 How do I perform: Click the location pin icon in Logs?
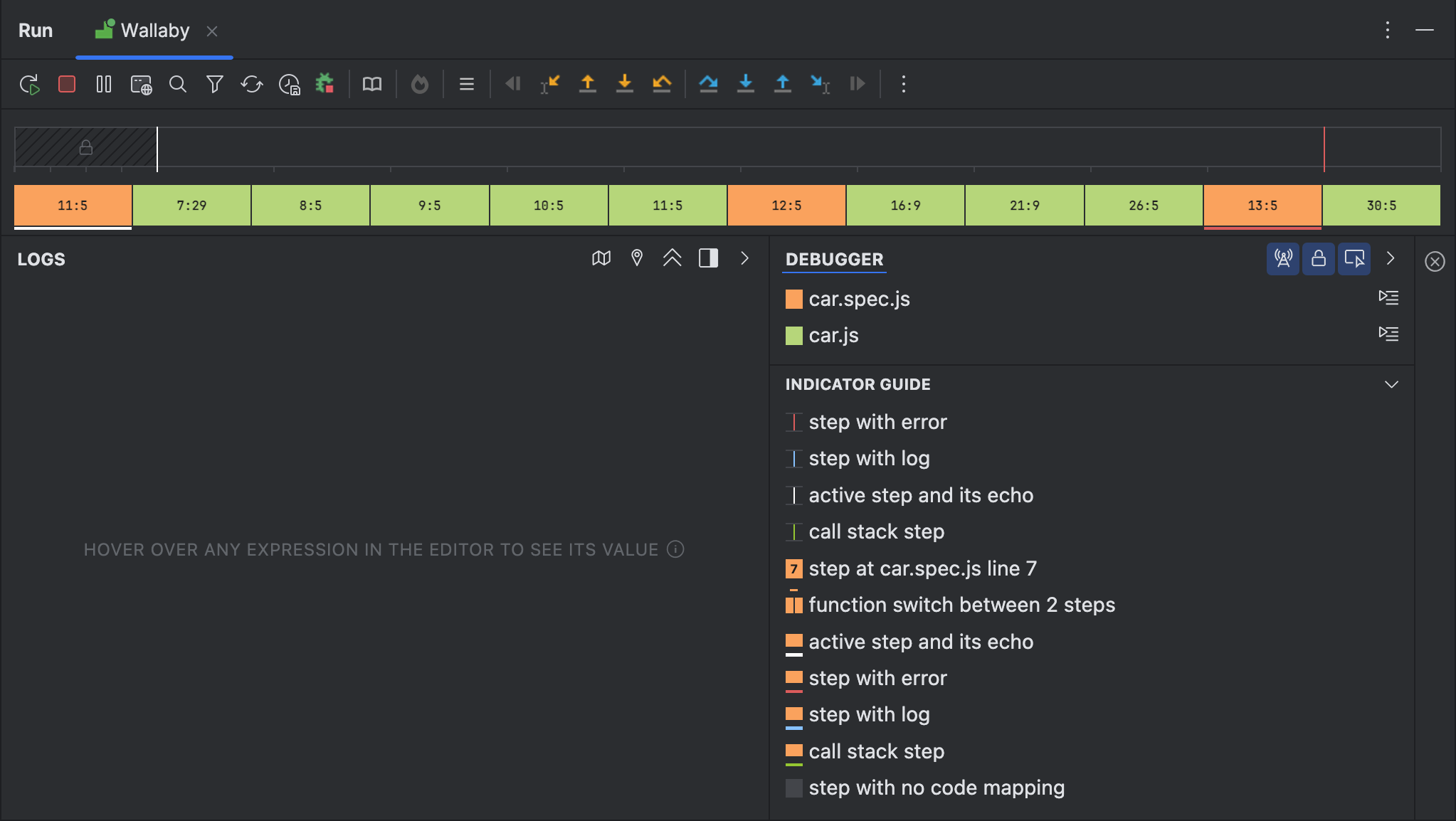click(x=637, y=258)
